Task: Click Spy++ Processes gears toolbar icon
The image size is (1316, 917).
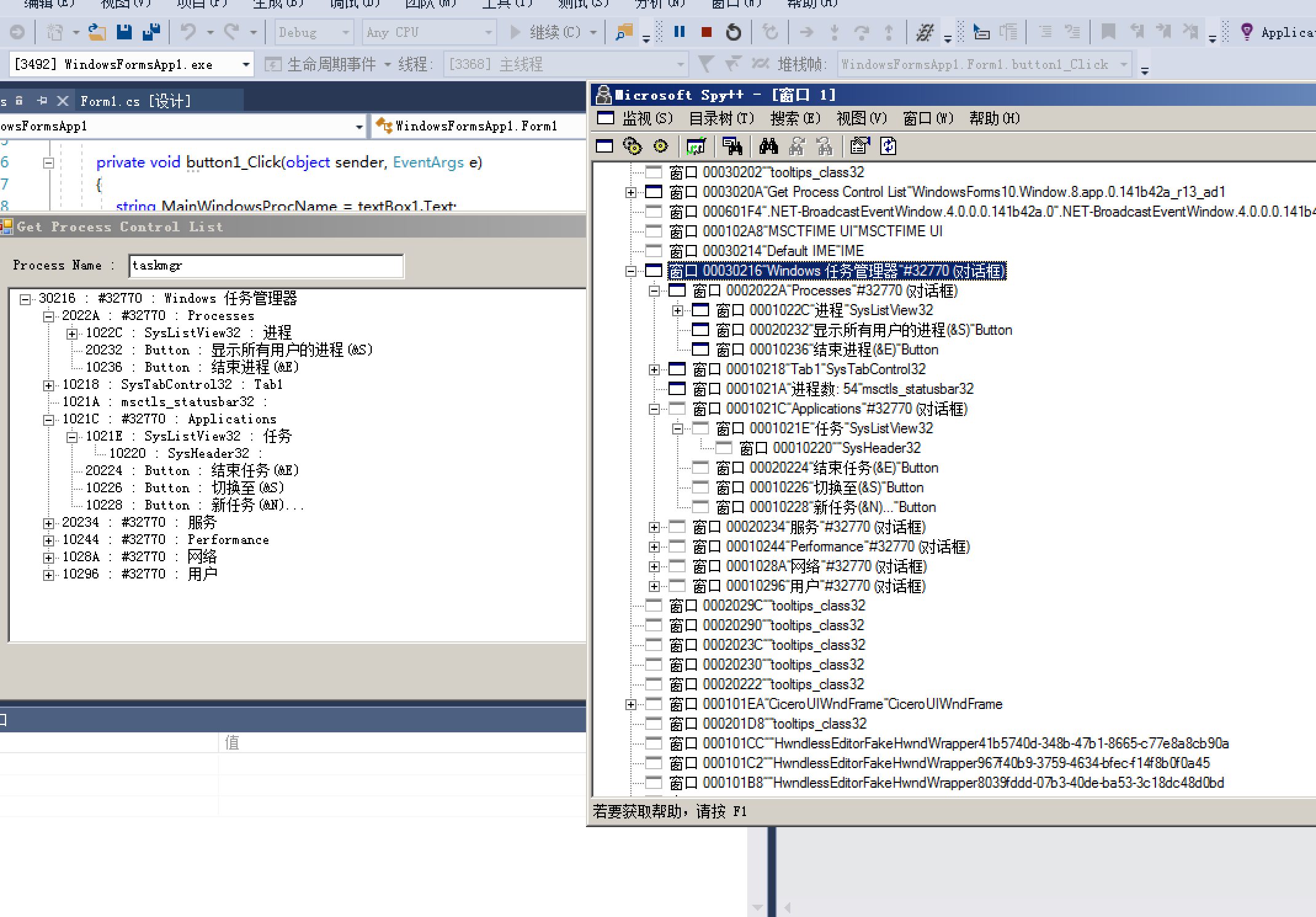Action: [632, 146]
